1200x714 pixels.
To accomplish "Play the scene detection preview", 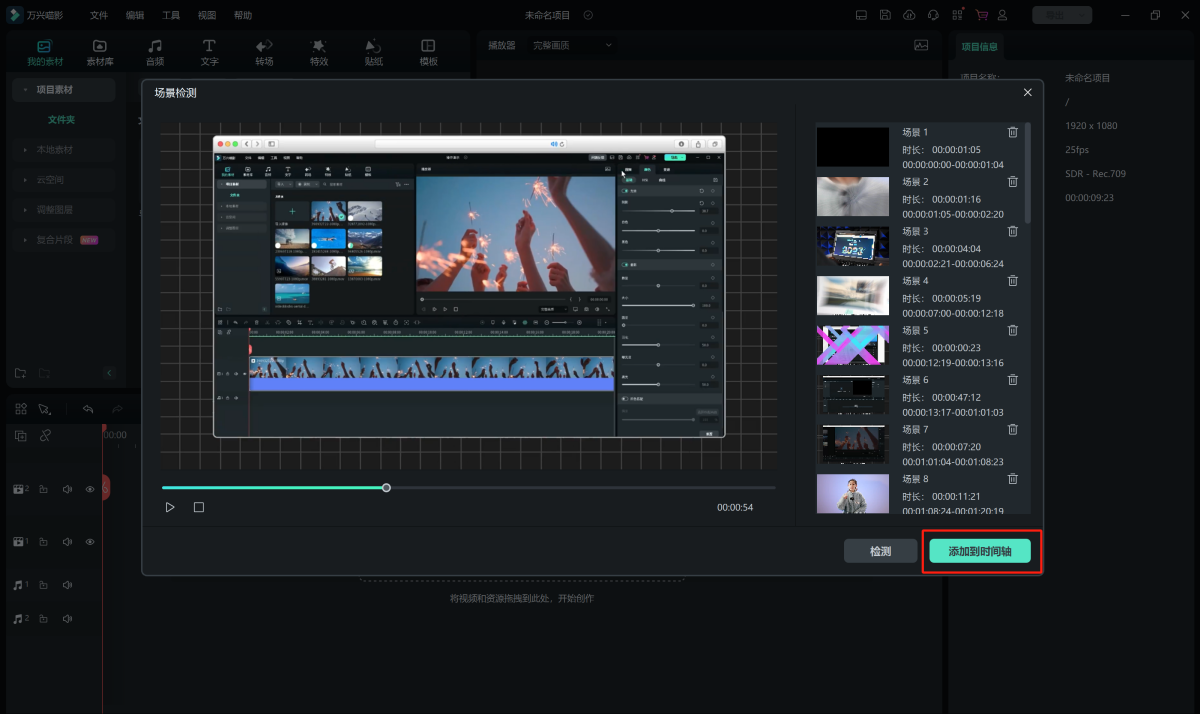I will click(x=170, y=507).
